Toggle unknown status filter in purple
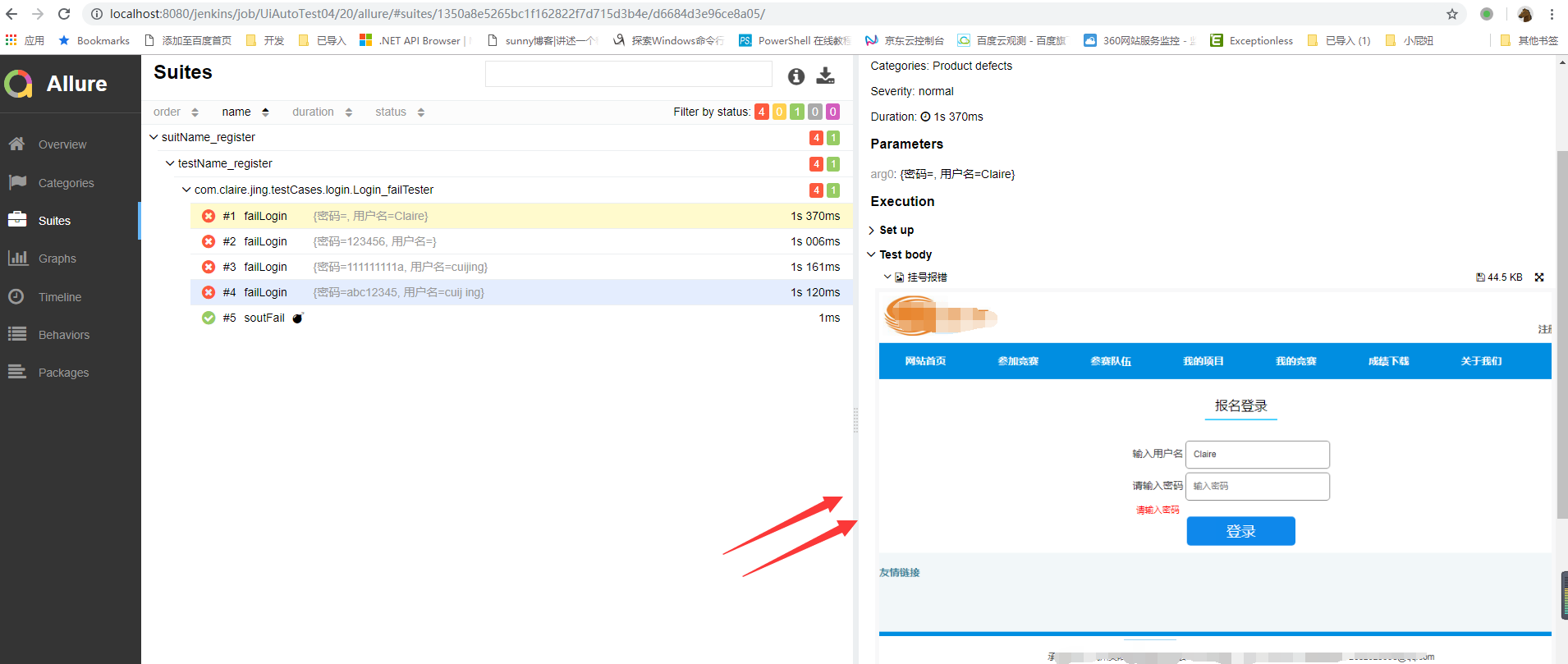The width and height of the screenshot is (1568, 664). [x=832, y=112]
